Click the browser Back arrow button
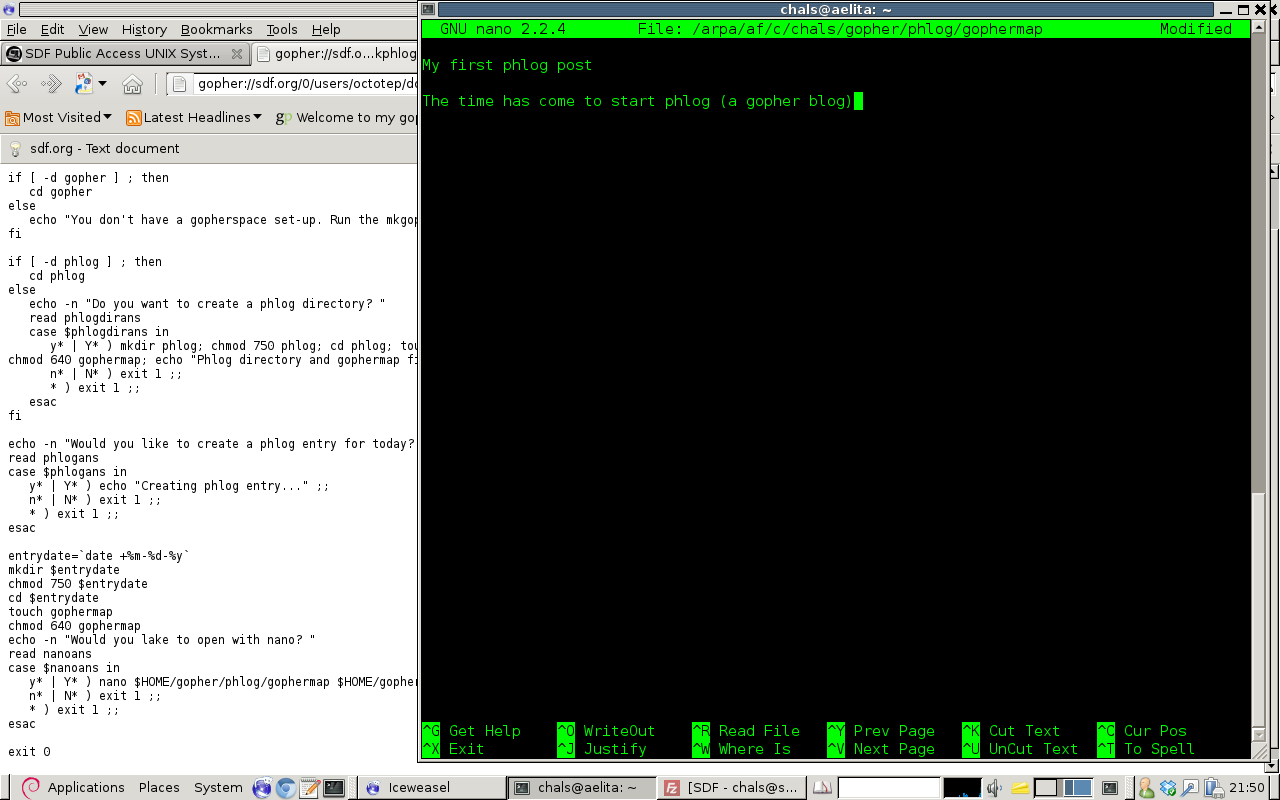The height and width of the screenshot is (800, 1280). point(18,84)
